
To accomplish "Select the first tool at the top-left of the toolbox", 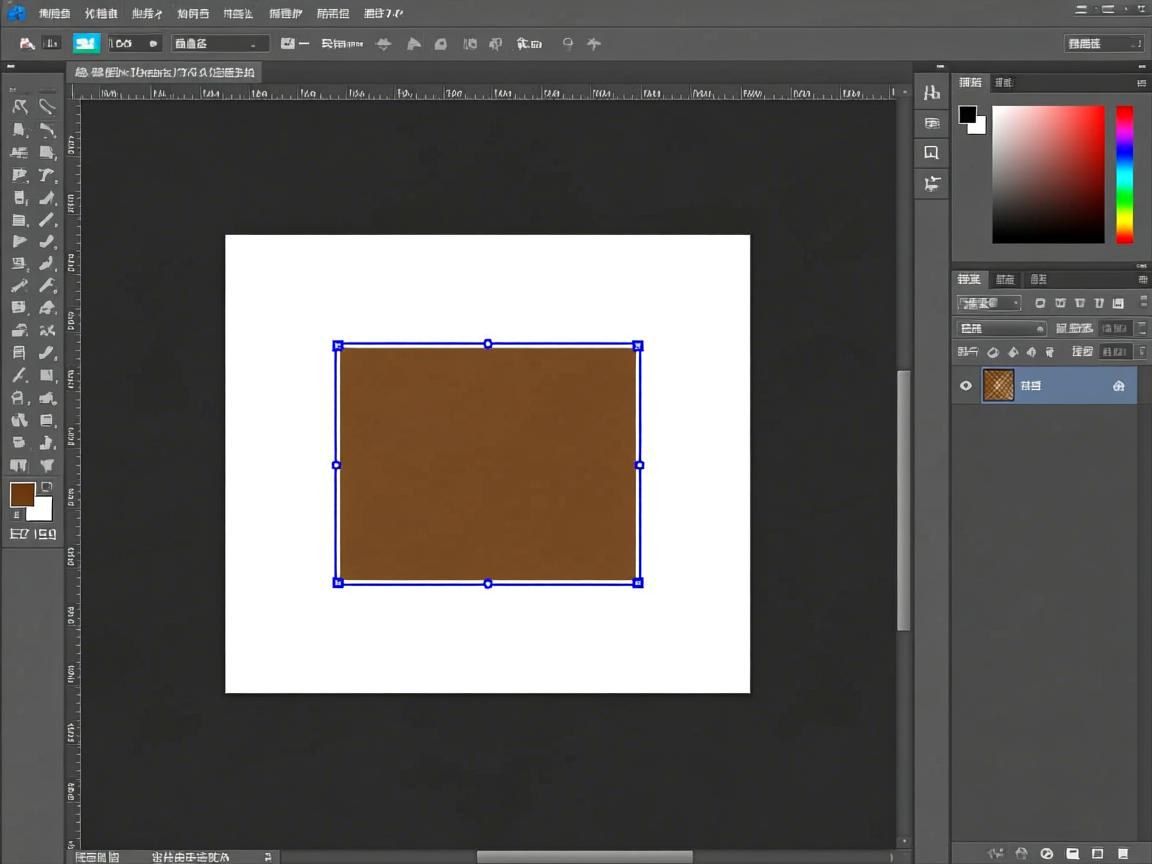I will point(19,106).
